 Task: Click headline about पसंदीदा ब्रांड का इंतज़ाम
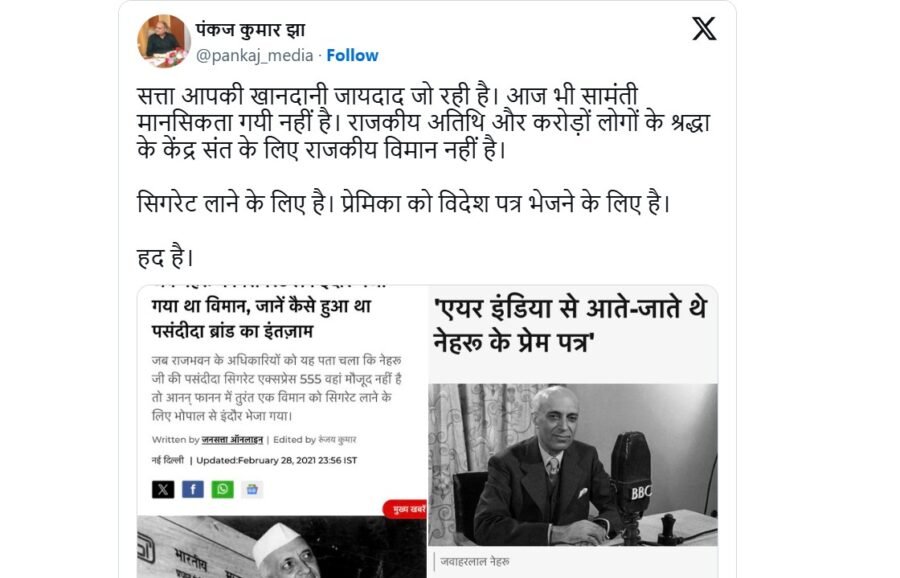click(x=261, y=319)
